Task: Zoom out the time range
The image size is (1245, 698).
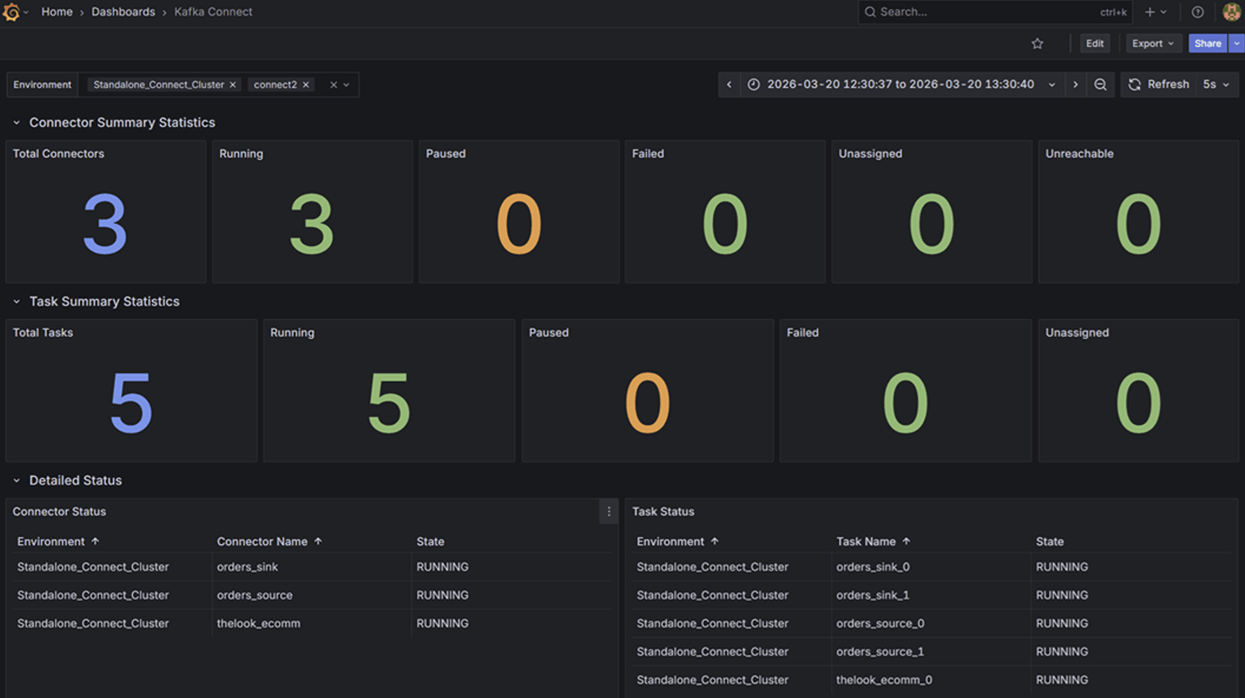Action: [x=1100, y=85]
